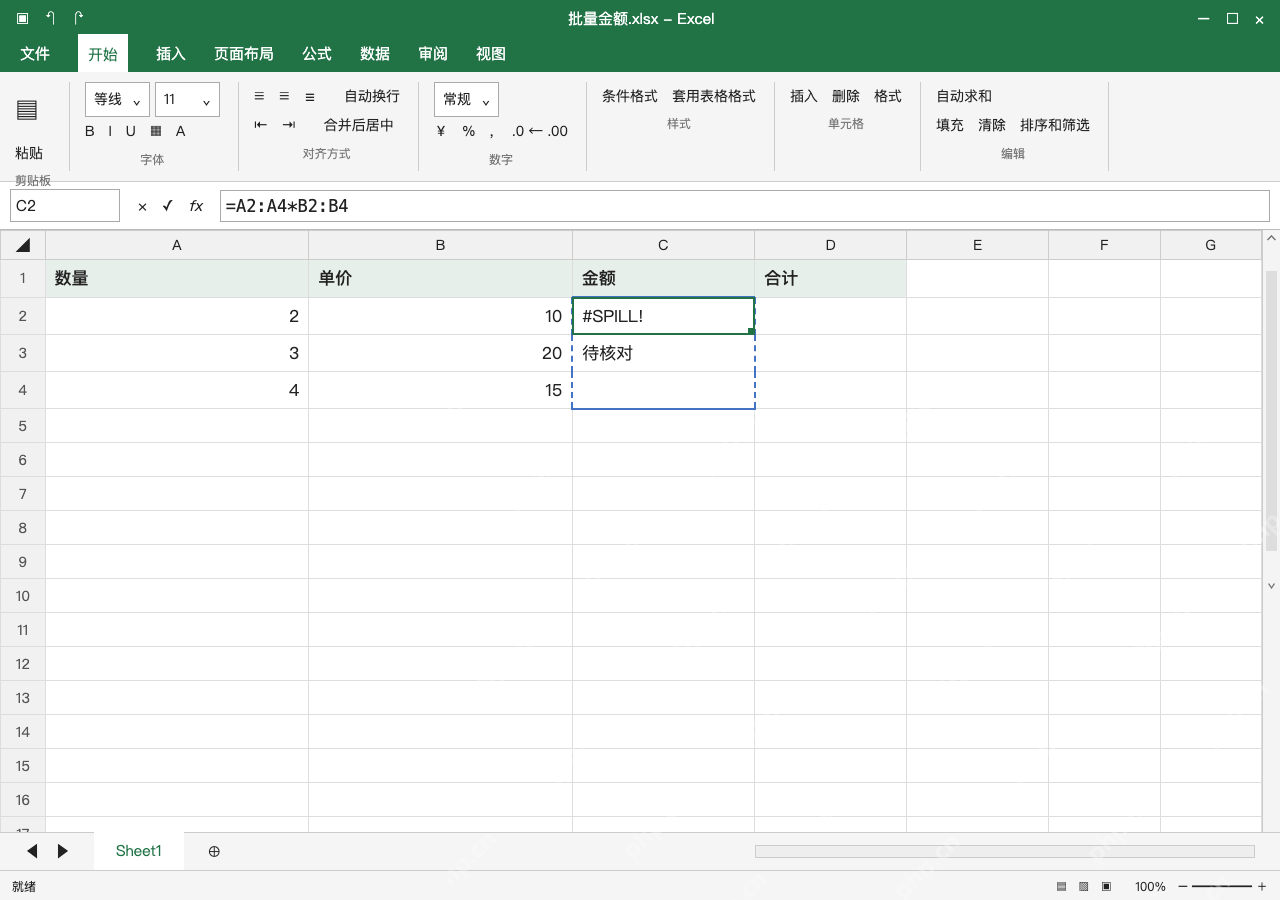The height and width of the screenshot is (900, 1280).
Task: Switch to 数据 ribbon tab
Action: (375, 54)
